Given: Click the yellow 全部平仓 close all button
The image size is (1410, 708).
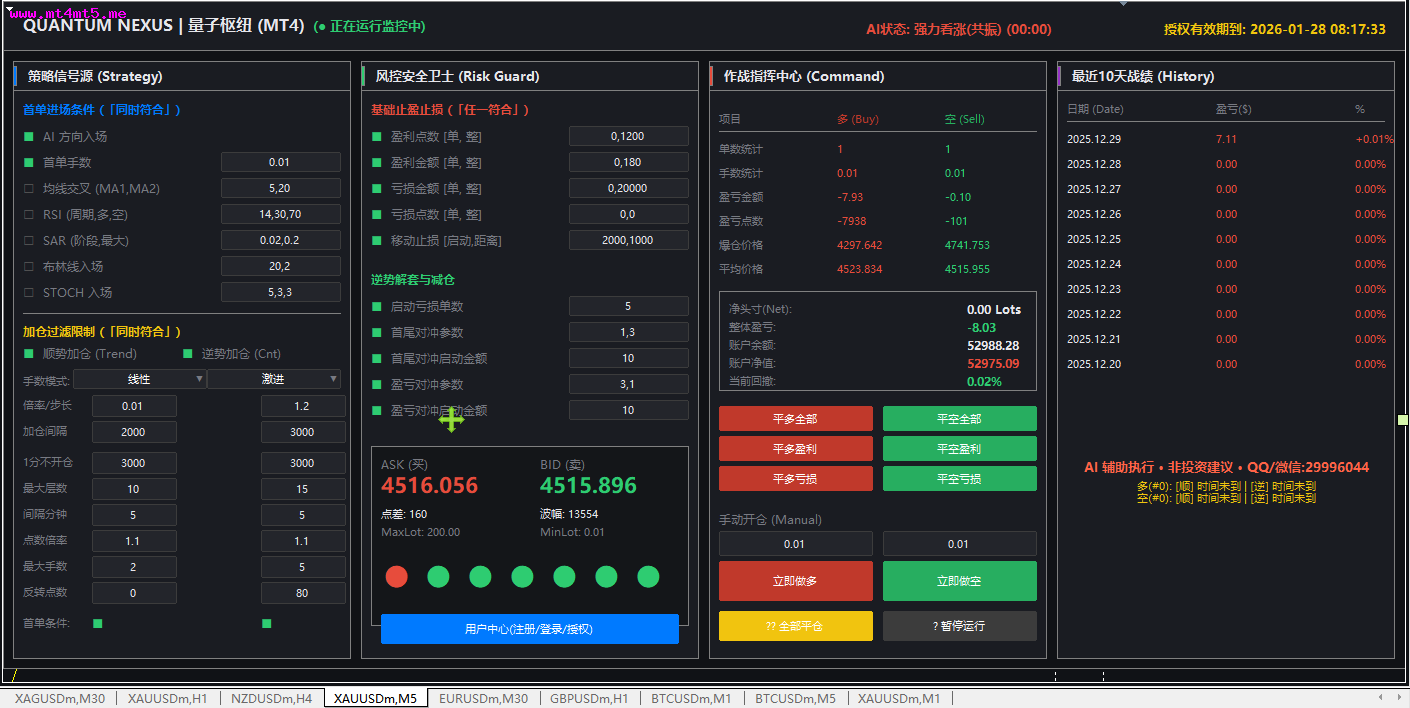Looking at the screenshot, I should [x=795, y=626].
